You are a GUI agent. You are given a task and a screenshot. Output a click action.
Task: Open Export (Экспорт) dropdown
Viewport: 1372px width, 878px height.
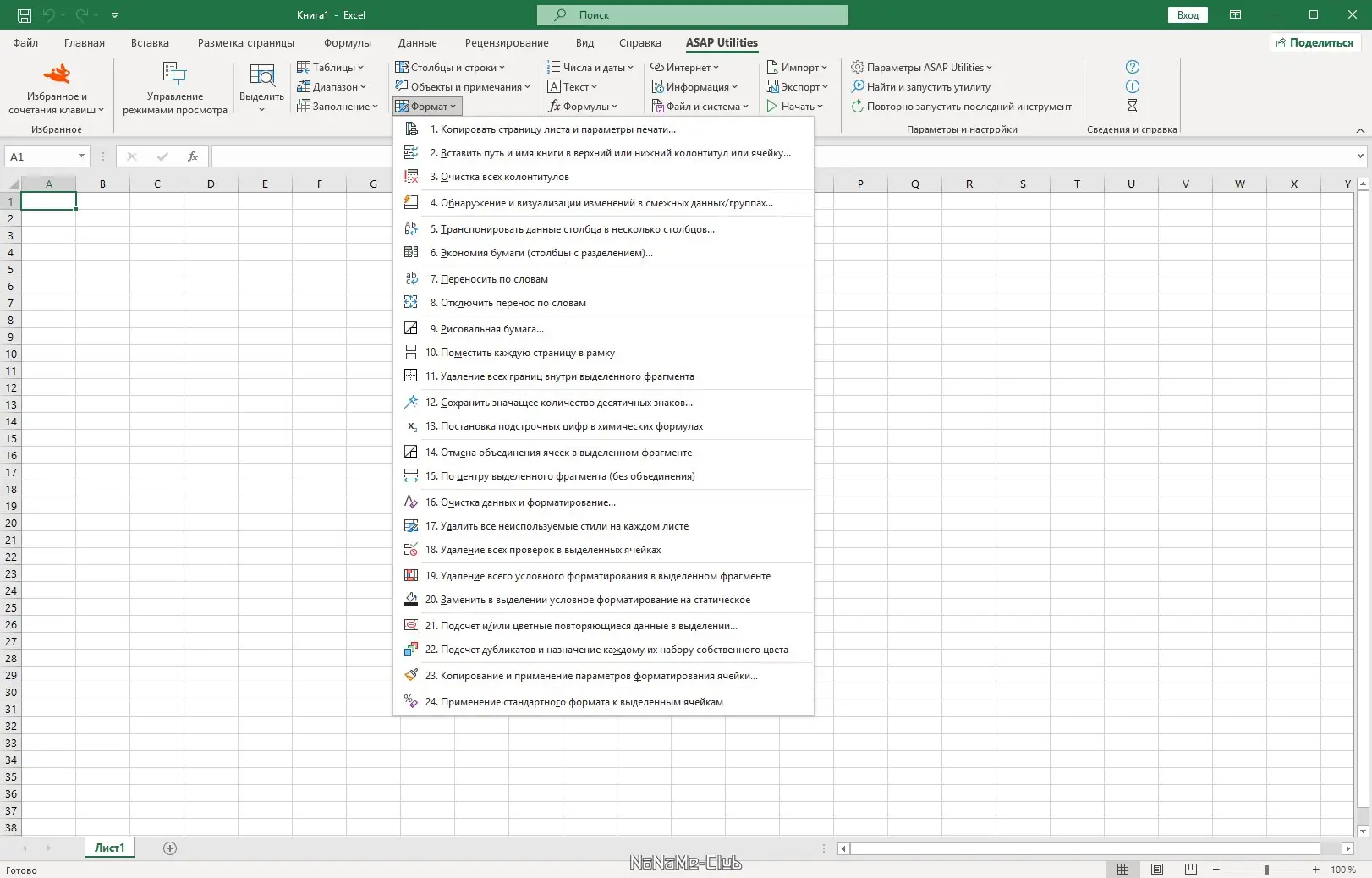pos(797,87)
